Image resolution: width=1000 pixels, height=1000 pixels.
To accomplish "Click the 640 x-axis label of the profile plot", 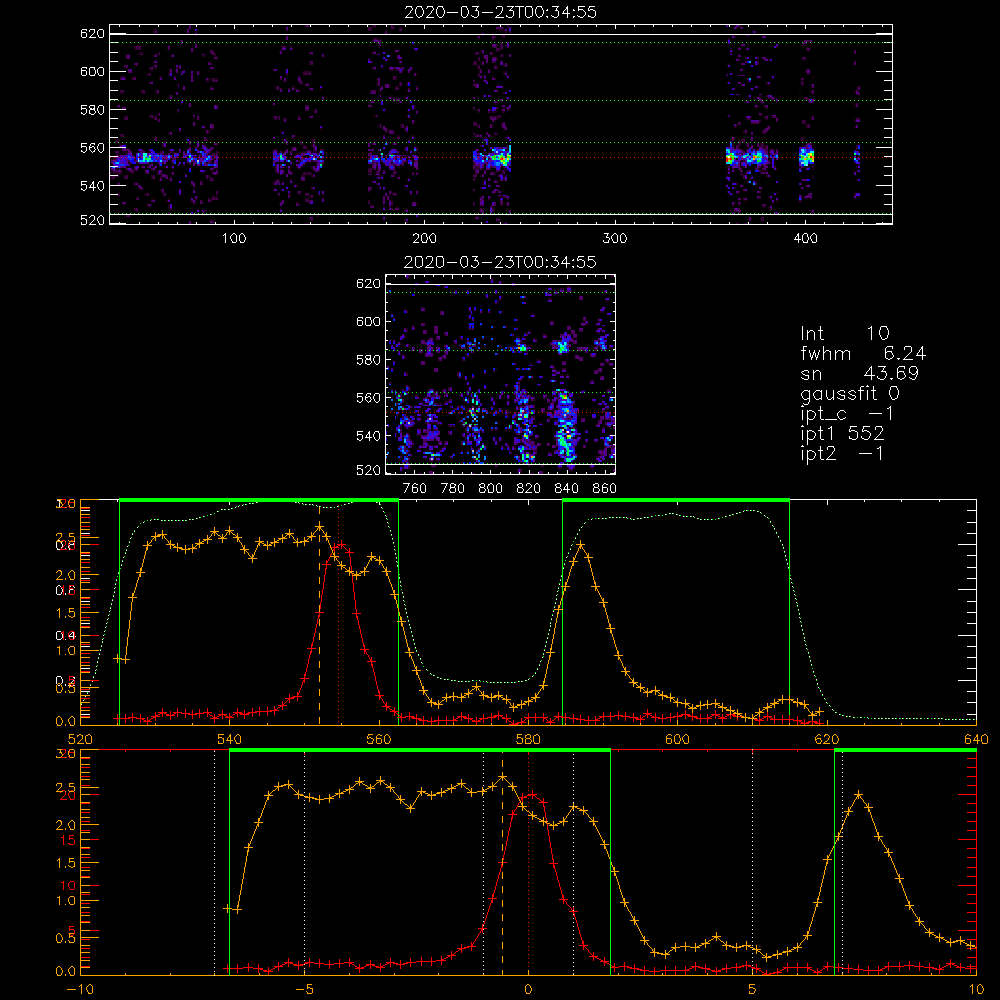I will (x=976, y=739).
